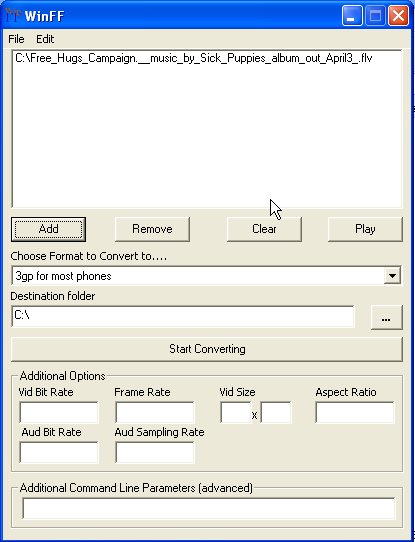
Task: Browse for destination folder with ellipsis button
Action: pos(387,317)
